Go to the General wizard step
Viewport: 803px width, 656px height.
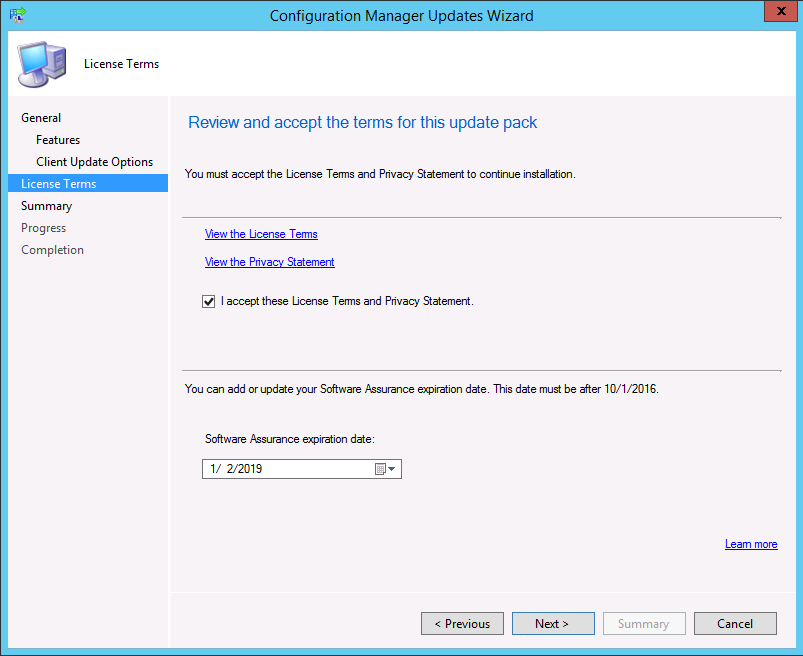point(41,118)
